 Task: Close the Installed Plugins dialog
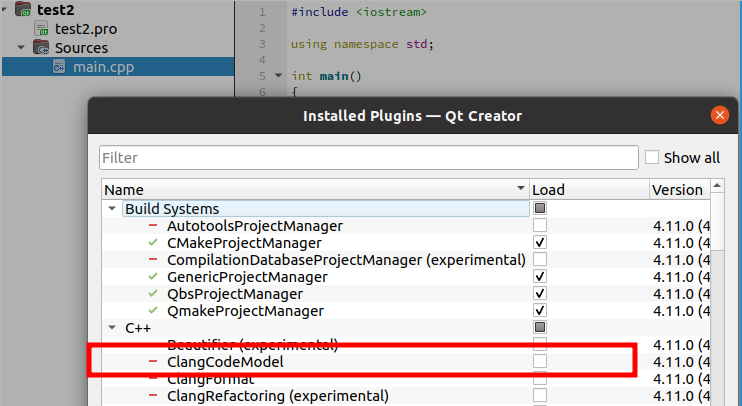720,115
